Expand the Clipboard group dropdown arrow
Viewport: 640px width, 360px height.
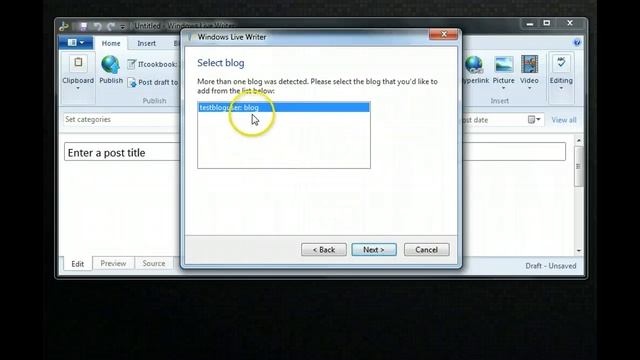tap(78, 88)
